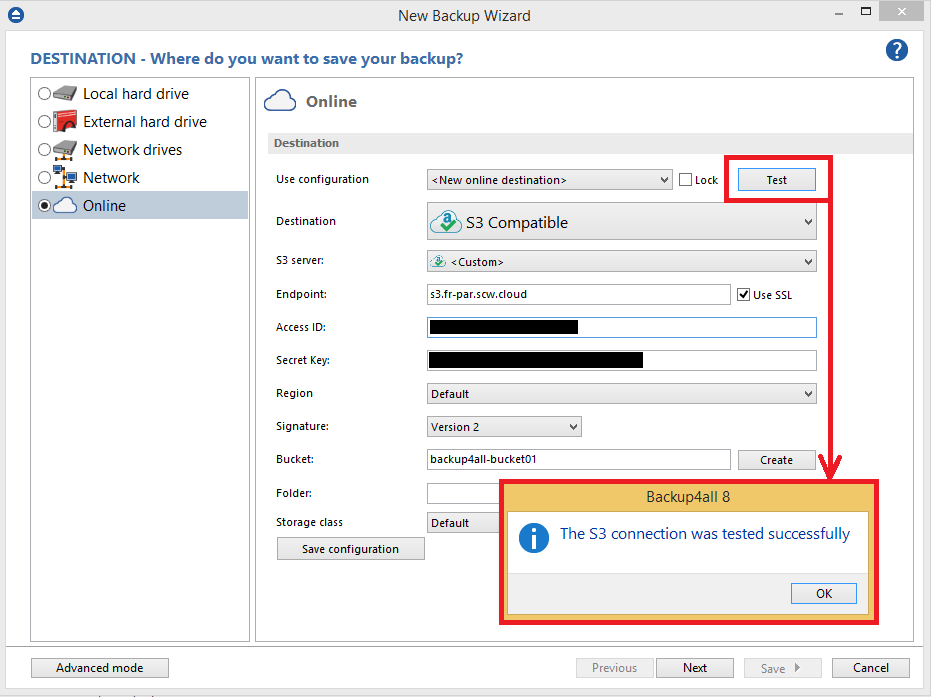The image size is (931, 697).
Task: Click the Custom S3 server icon
Action: [x=438, y=261]
